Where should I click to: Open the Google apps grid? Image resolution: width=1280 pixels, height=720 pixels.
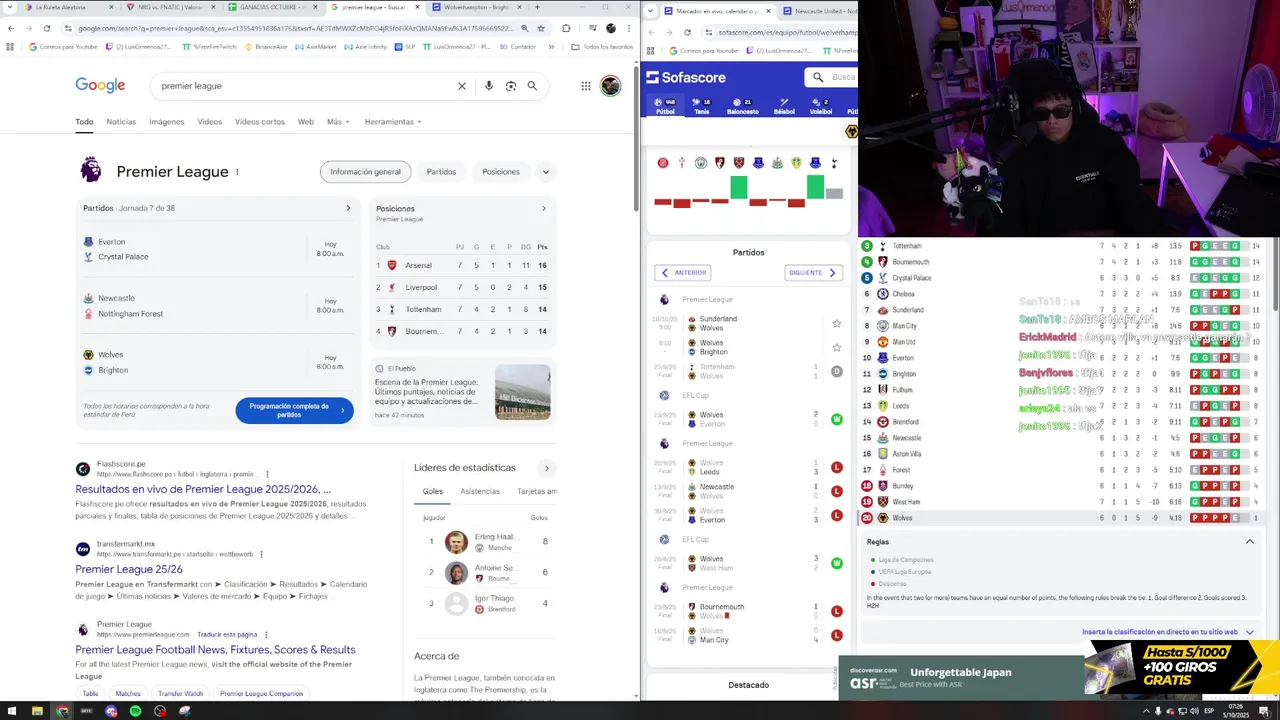click(x=586, y=86)
